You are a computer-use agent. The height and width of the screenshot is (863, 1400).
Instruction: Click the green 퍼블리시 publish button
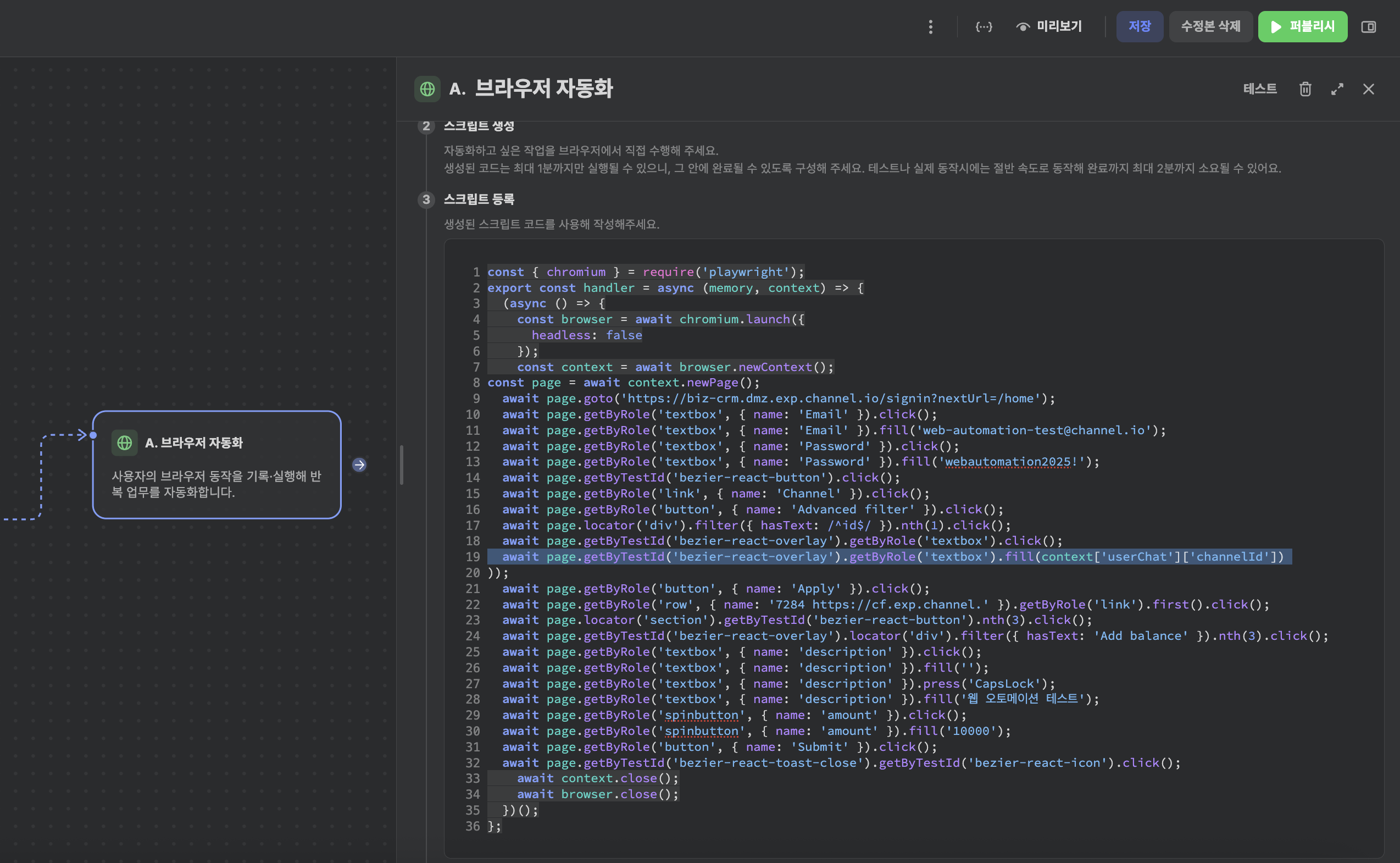point(1302,27)
